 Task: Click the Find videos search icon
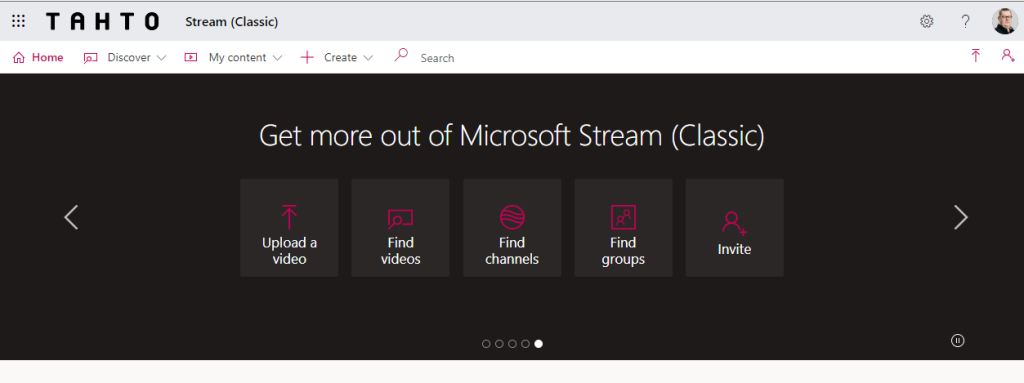pos(400,219)
